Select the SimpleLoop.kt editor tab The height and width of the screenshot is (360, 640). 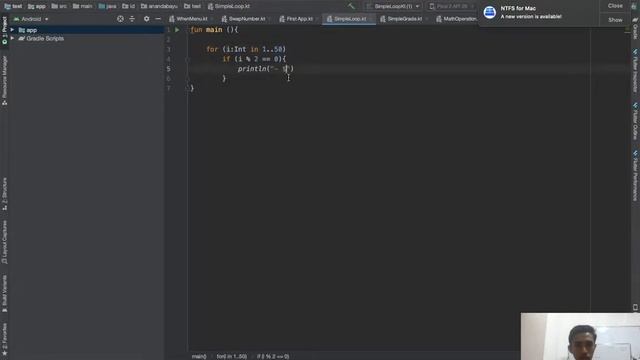pyautogui.click(x=349, y=19)
